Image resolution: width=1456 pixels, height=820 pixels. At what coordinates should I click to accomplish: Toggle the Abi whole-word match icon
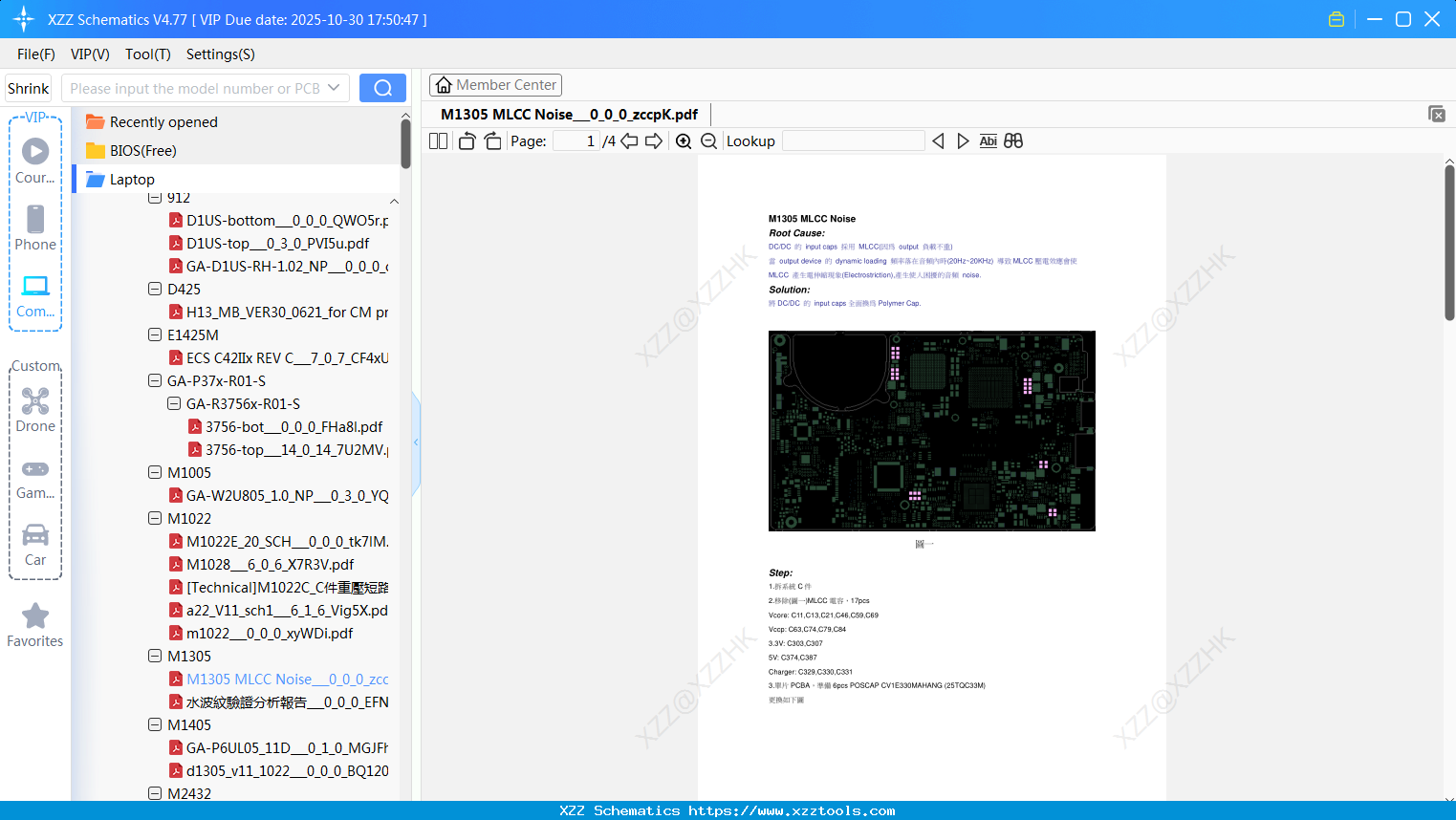click(x=988, y=140)
